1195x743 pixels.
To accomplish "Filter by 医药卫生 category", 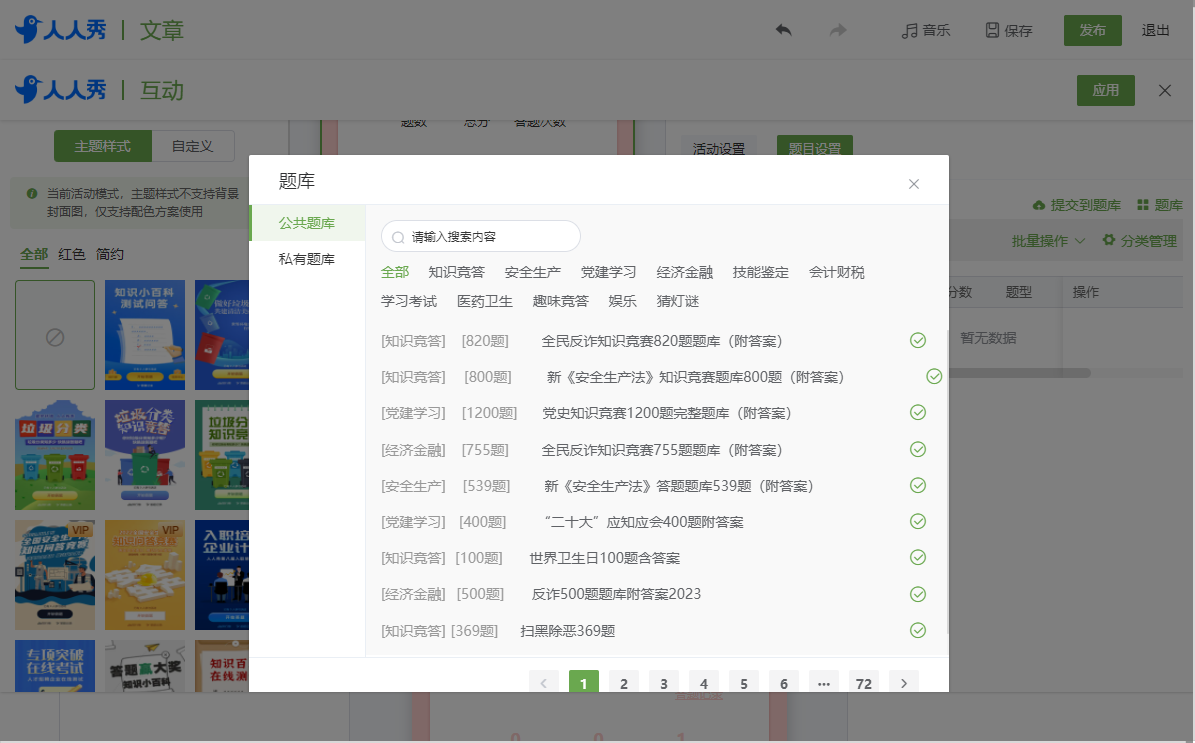I will 485,301.
